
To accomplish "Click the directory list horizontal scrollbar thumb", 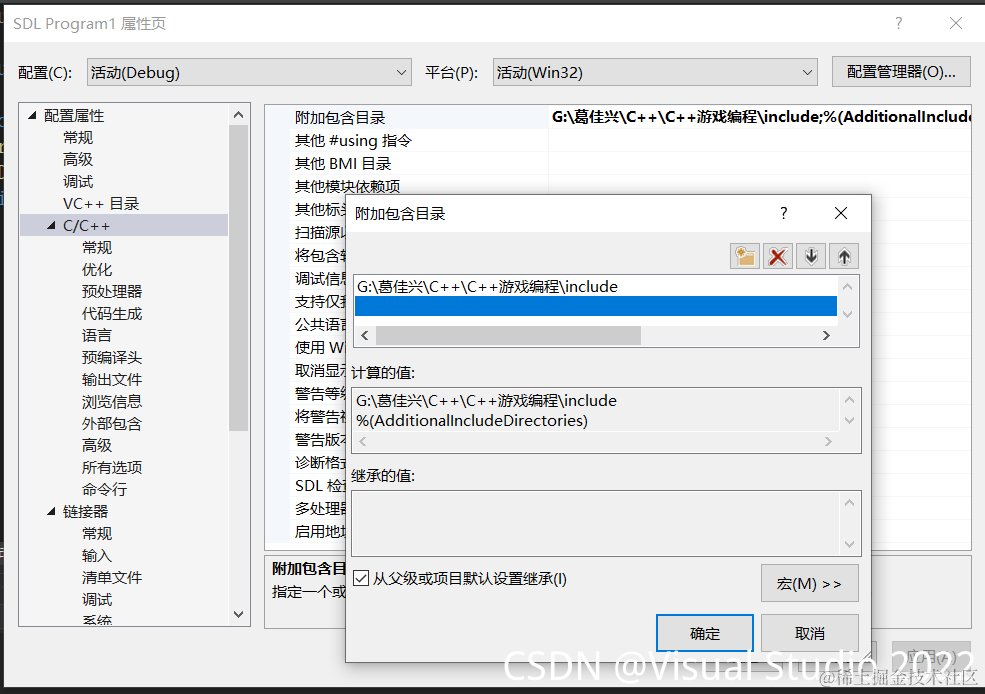I will 508,335.
